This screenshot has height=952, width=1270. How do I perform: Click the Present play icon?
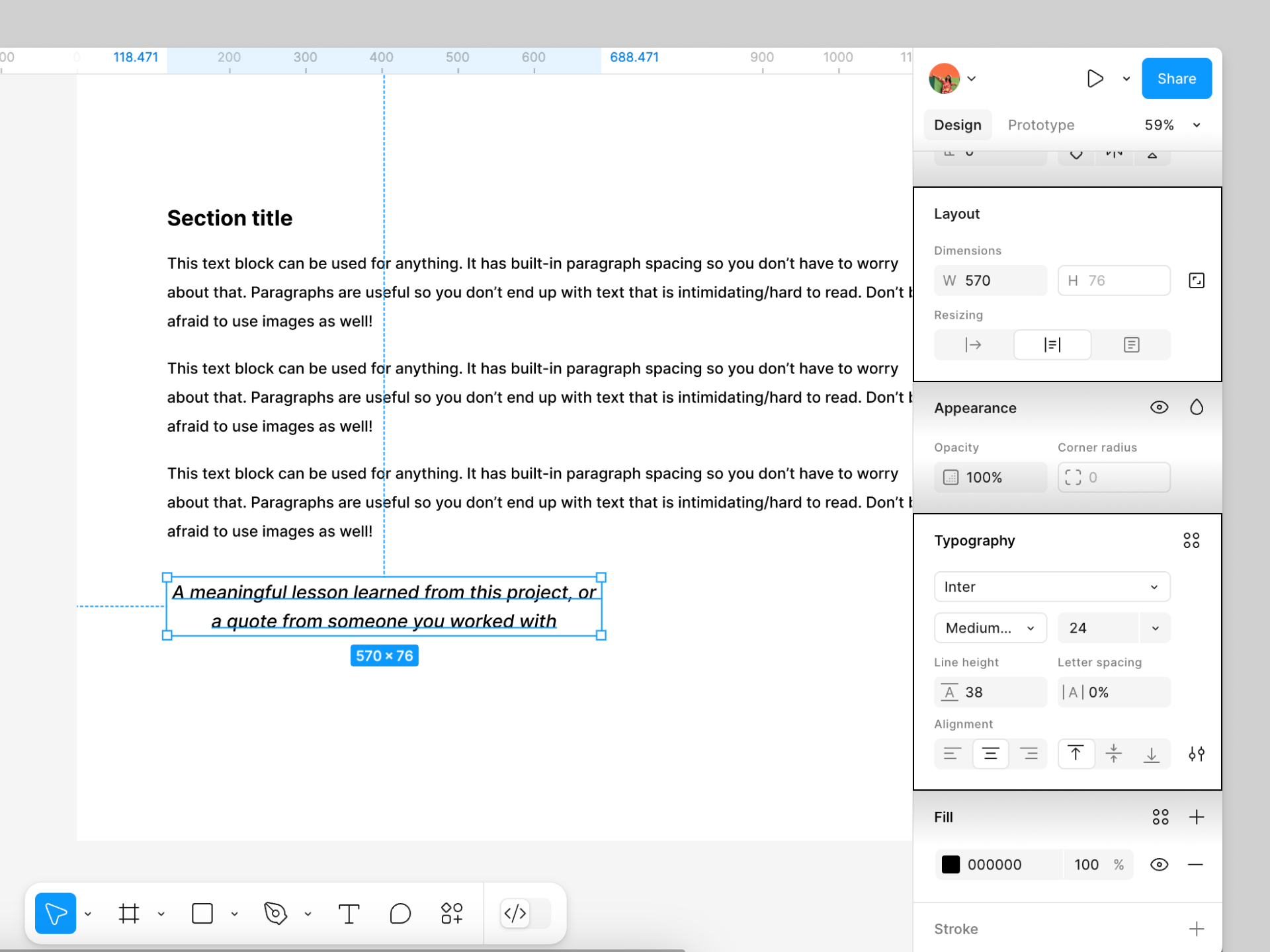pyautogui.click(x=1095, y=79)
